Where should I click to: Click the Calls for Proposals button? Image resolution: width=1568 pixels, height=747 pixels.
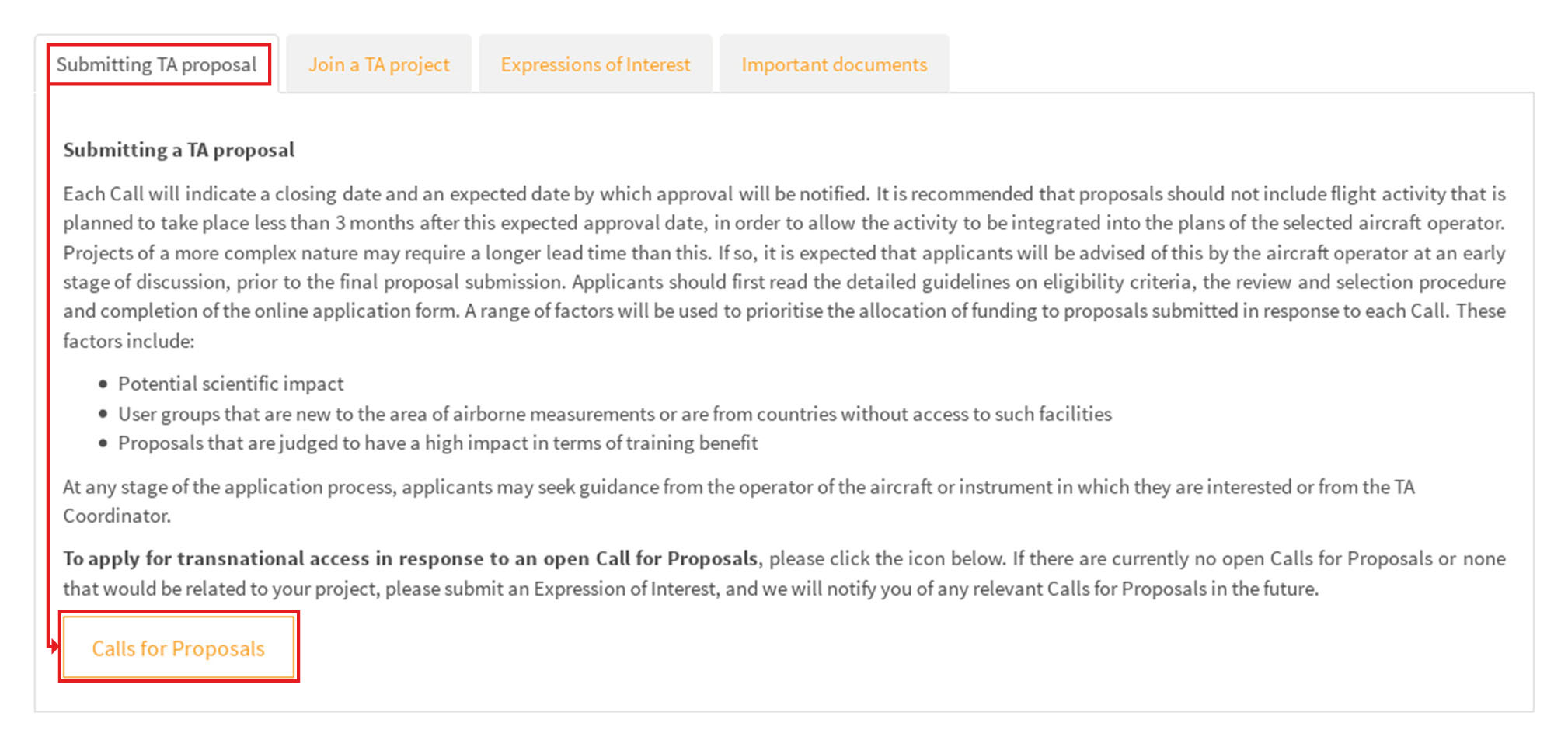click(178, 648)
